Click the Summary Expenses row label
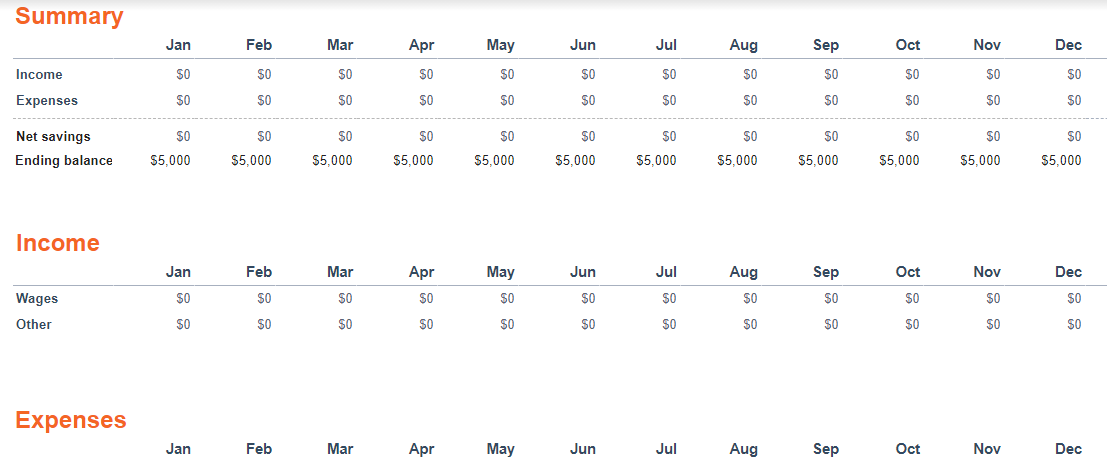Viewport: 1107px width, 462px height. (47, 101)
